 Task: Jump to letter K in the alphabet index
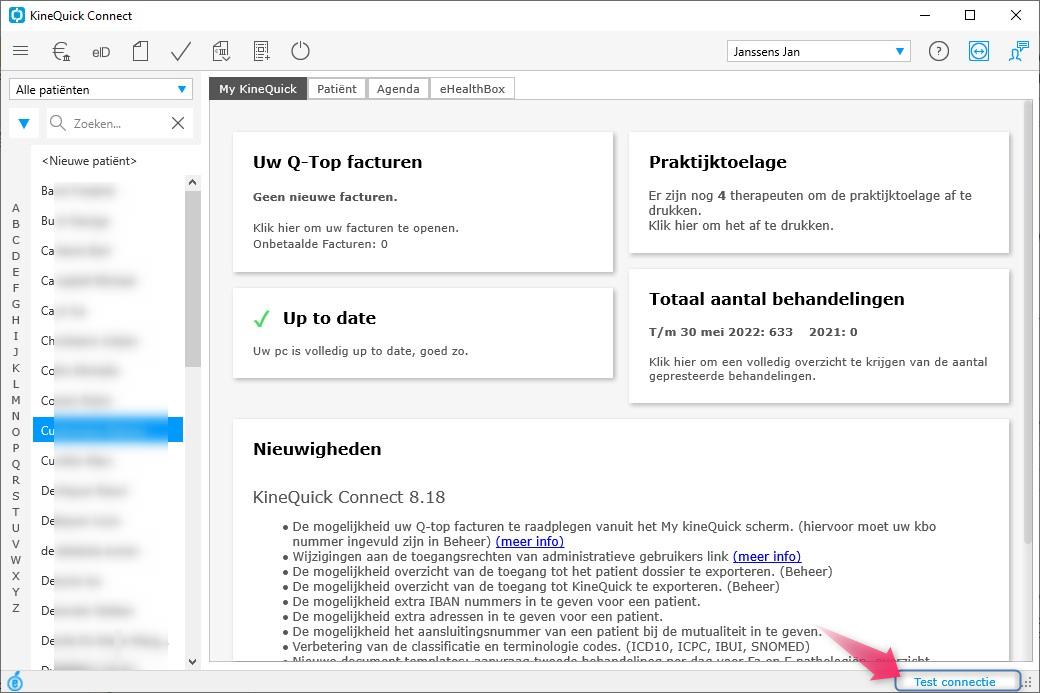(x=16, y=368)
